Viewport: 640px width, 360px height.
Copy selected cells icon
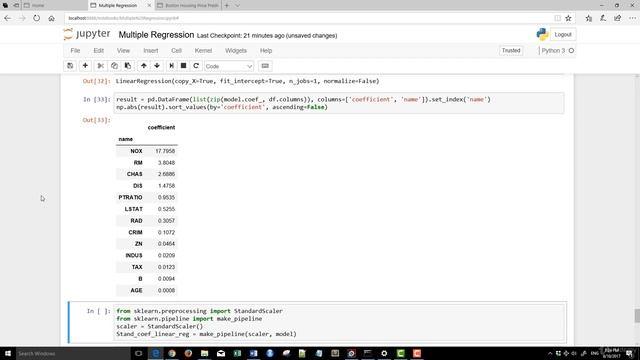coord(114,66)
